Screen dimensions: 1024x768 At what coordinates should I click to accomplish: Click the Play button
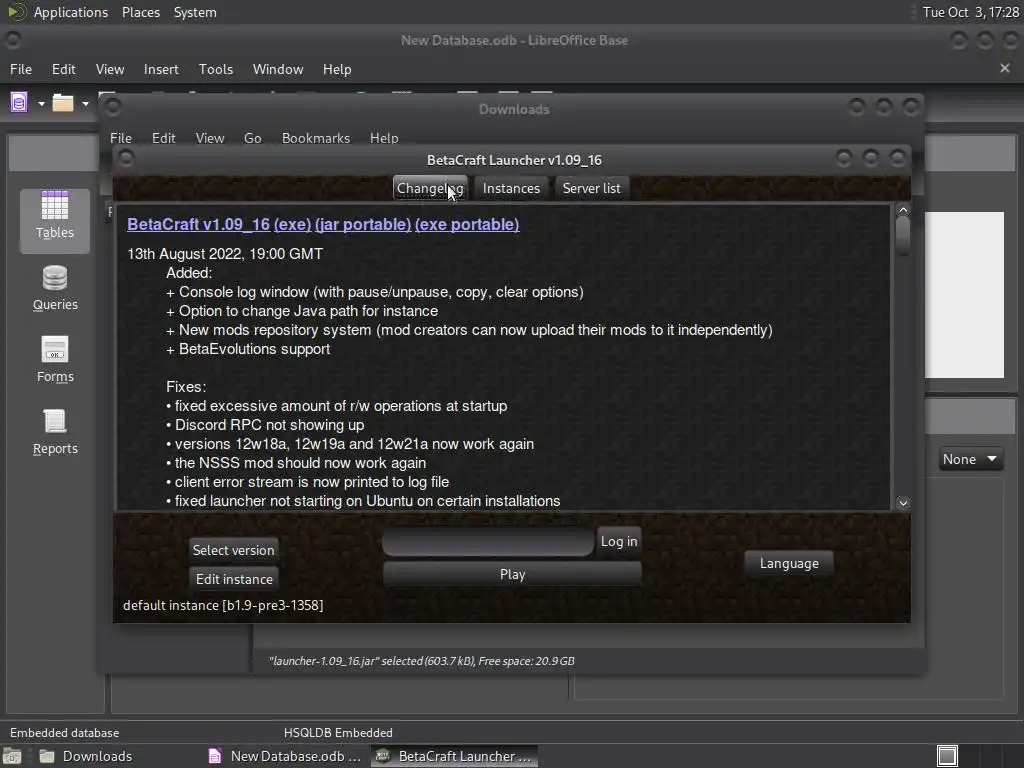point(512,574)
